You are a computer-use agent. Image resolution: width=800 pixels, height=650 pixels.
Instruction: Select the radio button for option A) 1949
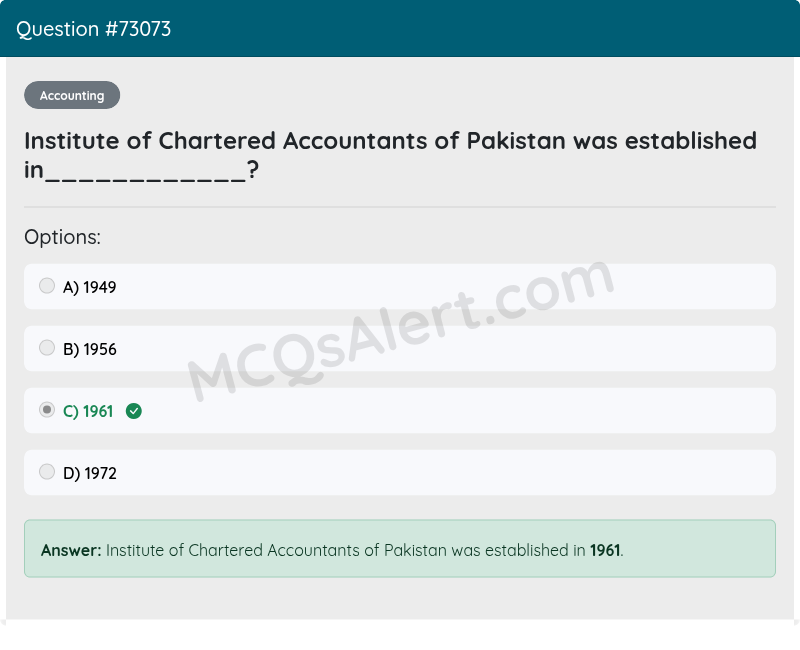click(x=47, y=285)
